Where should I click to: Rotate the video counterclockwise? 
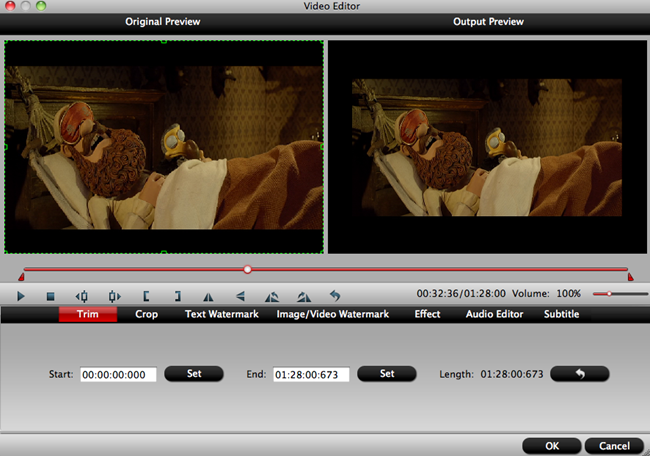(x=272, y=296)
